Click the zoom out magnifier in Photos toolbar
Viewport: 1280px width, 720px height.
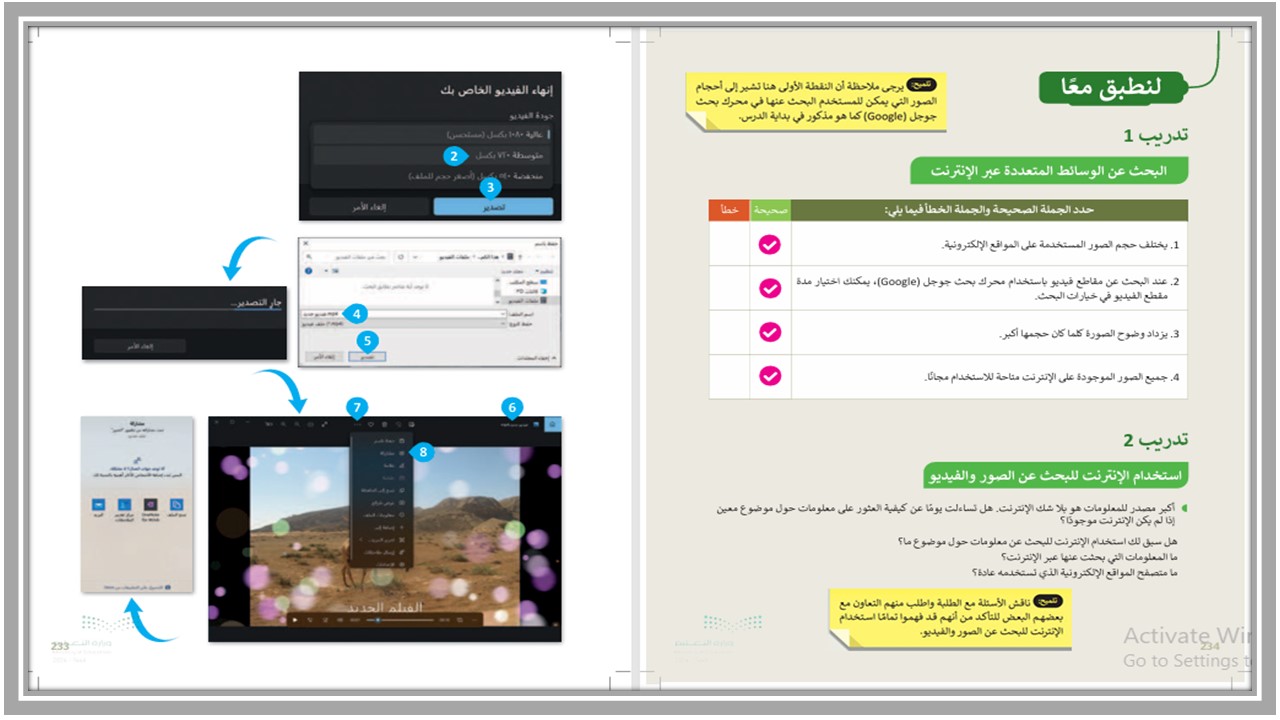[x=297, y=424]
